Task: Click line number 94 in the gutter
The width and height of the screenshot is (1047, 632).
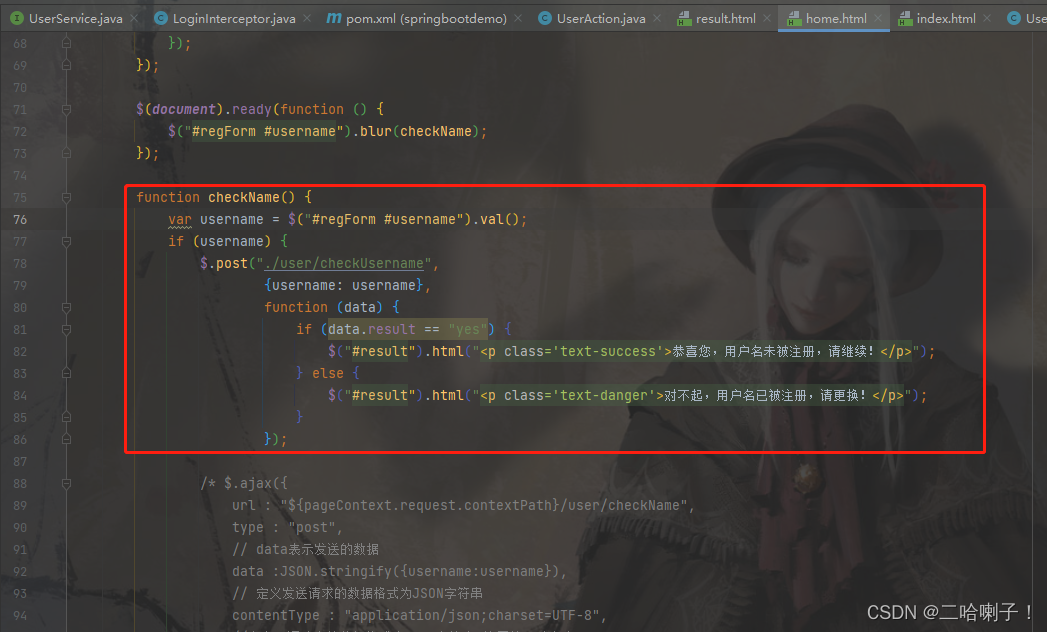Action: pos(20,615)
